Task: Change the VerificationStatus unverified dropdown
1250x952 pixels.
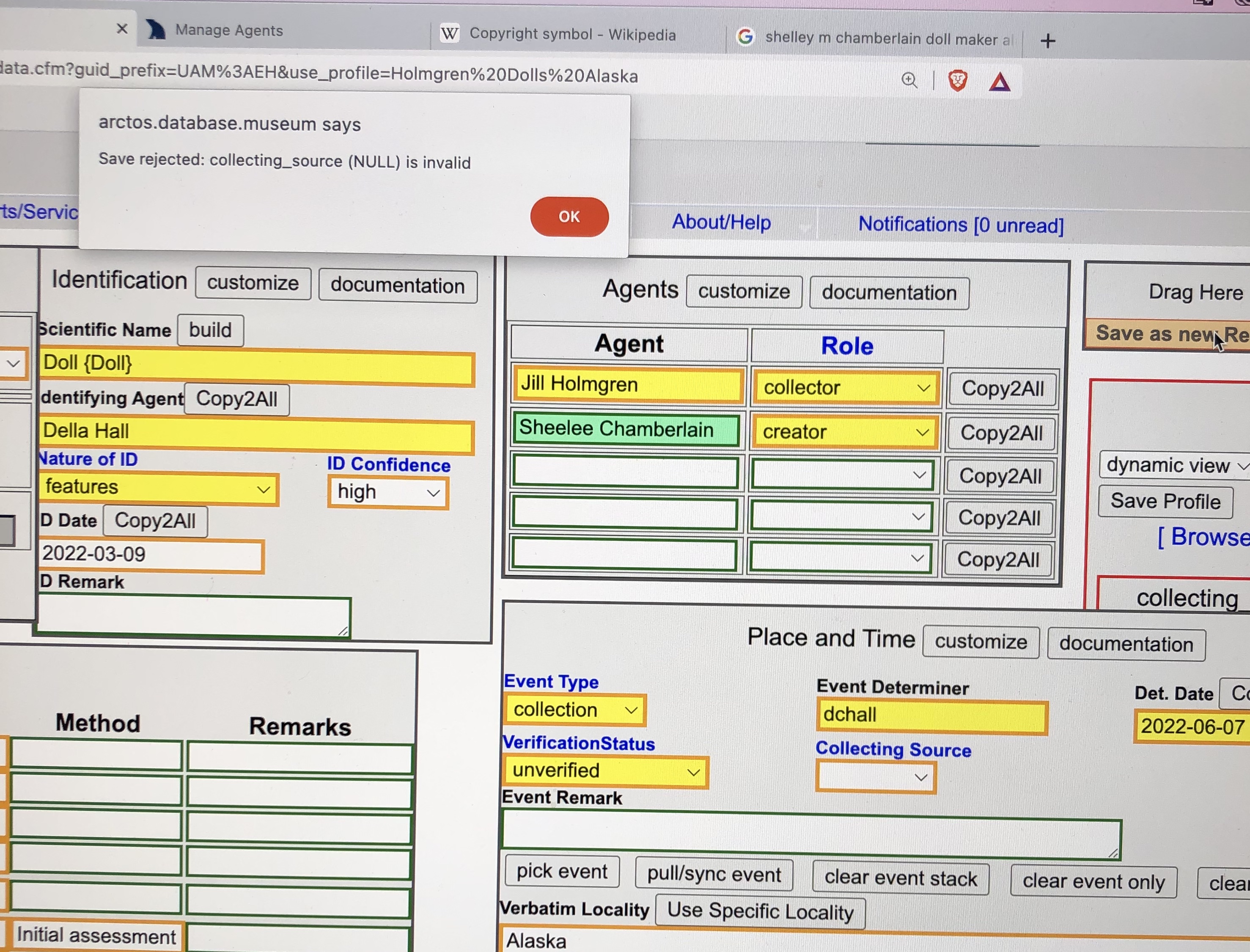Action: 604,771
